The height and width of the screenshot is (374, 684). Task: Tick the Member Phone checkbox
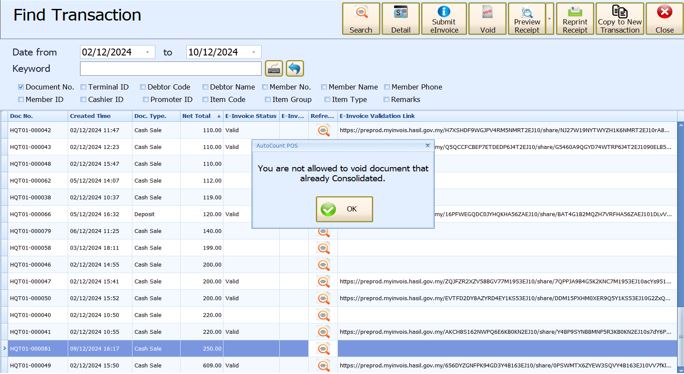pos(386,87)
